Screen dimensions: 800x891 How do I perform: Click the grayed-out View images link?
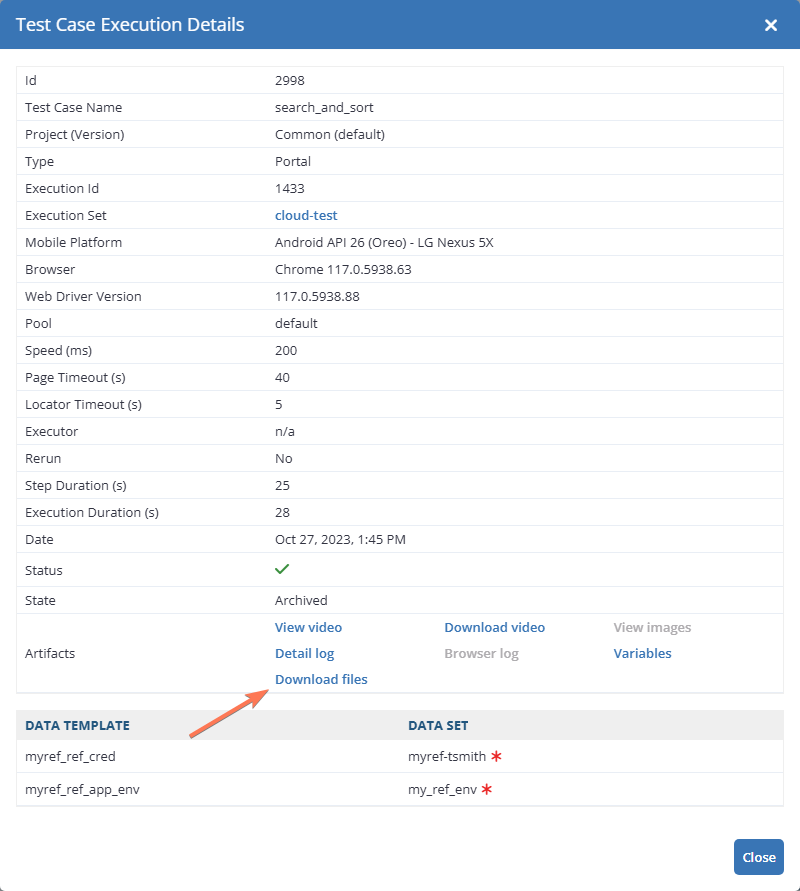point(652,627)
